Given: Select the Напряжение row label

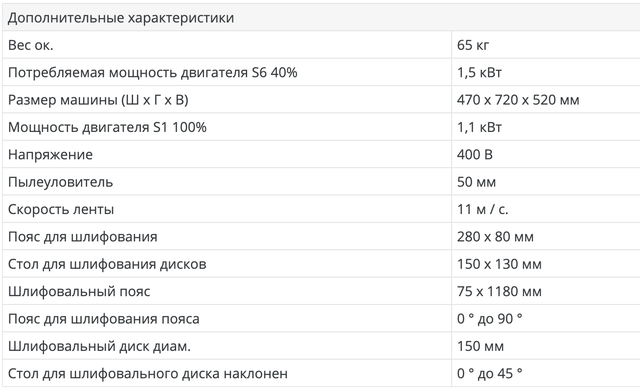Looking at the screenshot, I should click(50, 155).
